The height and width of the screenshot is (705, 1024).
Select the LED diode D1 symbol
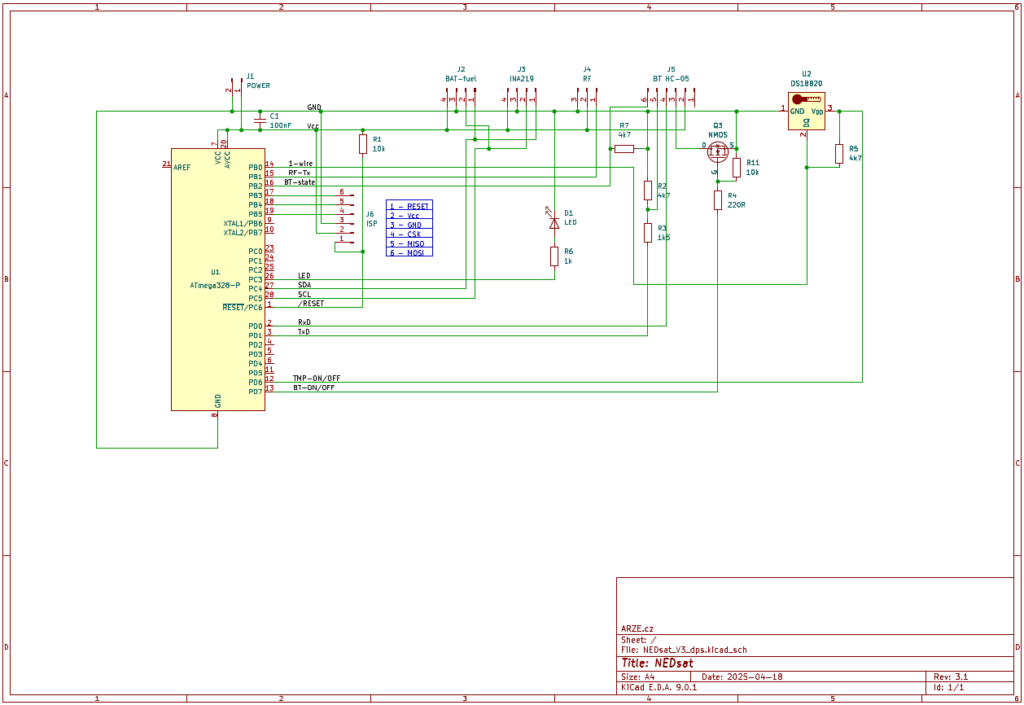point(554,222)
